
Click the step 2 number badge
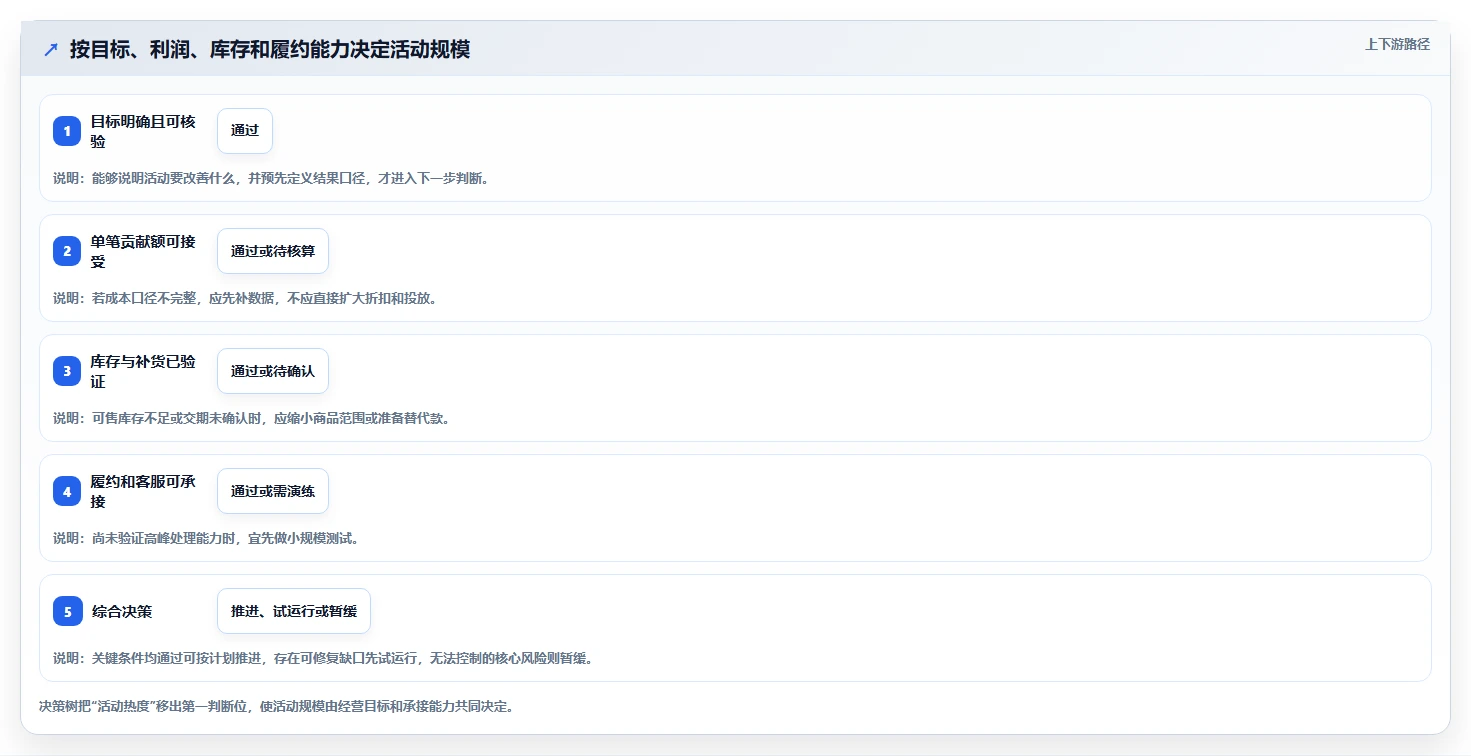(x=67, y=251)
